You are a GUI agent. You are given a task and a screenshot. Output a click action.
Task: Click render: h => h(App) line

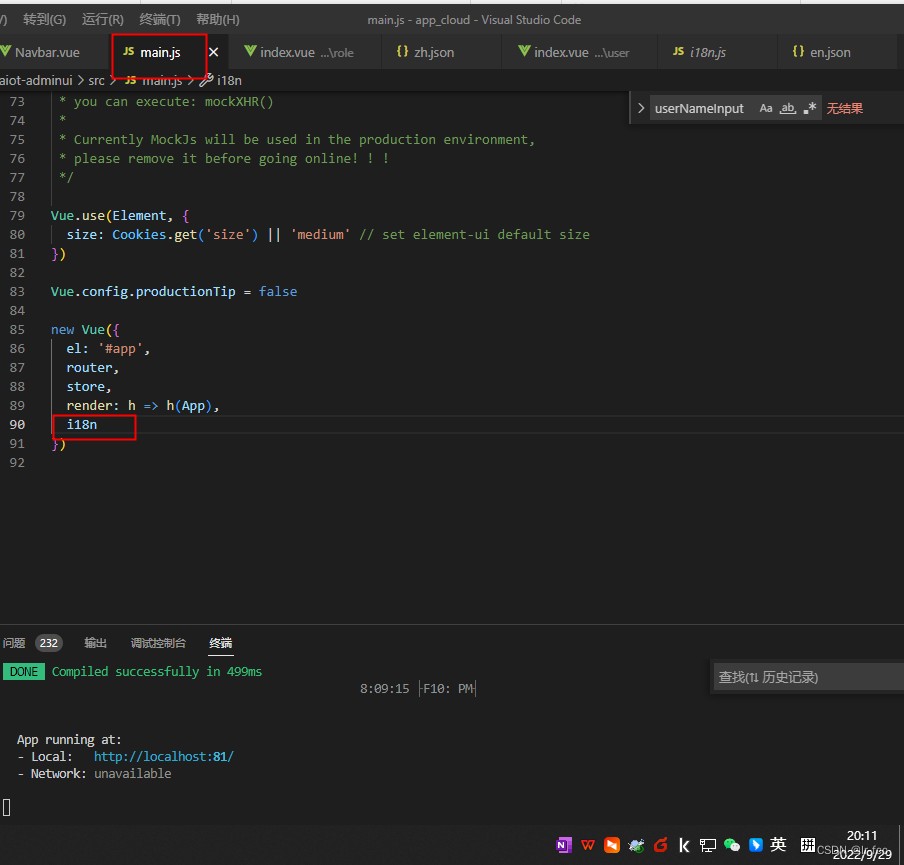tap(143, 406)
